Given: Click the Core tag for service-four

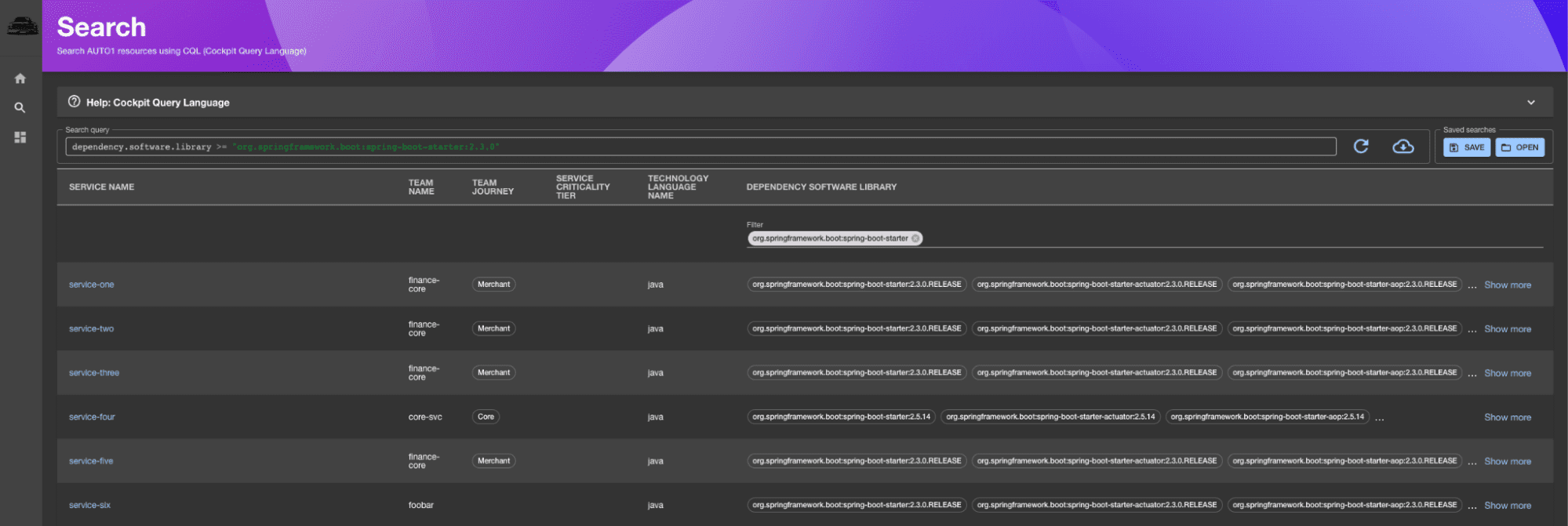Looking at the screenshot, I should [x=486, y=417].
